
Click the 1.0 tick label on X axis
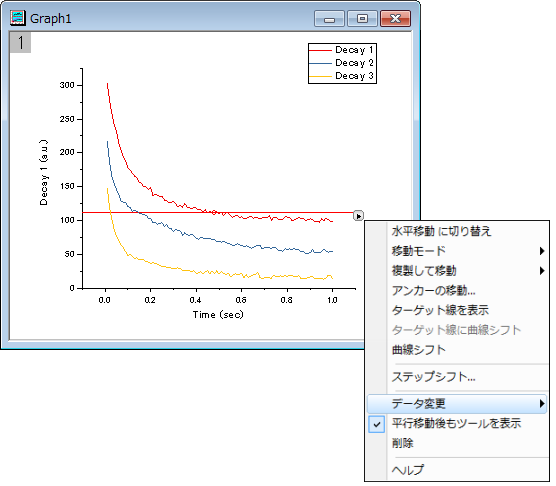point(332,300)
